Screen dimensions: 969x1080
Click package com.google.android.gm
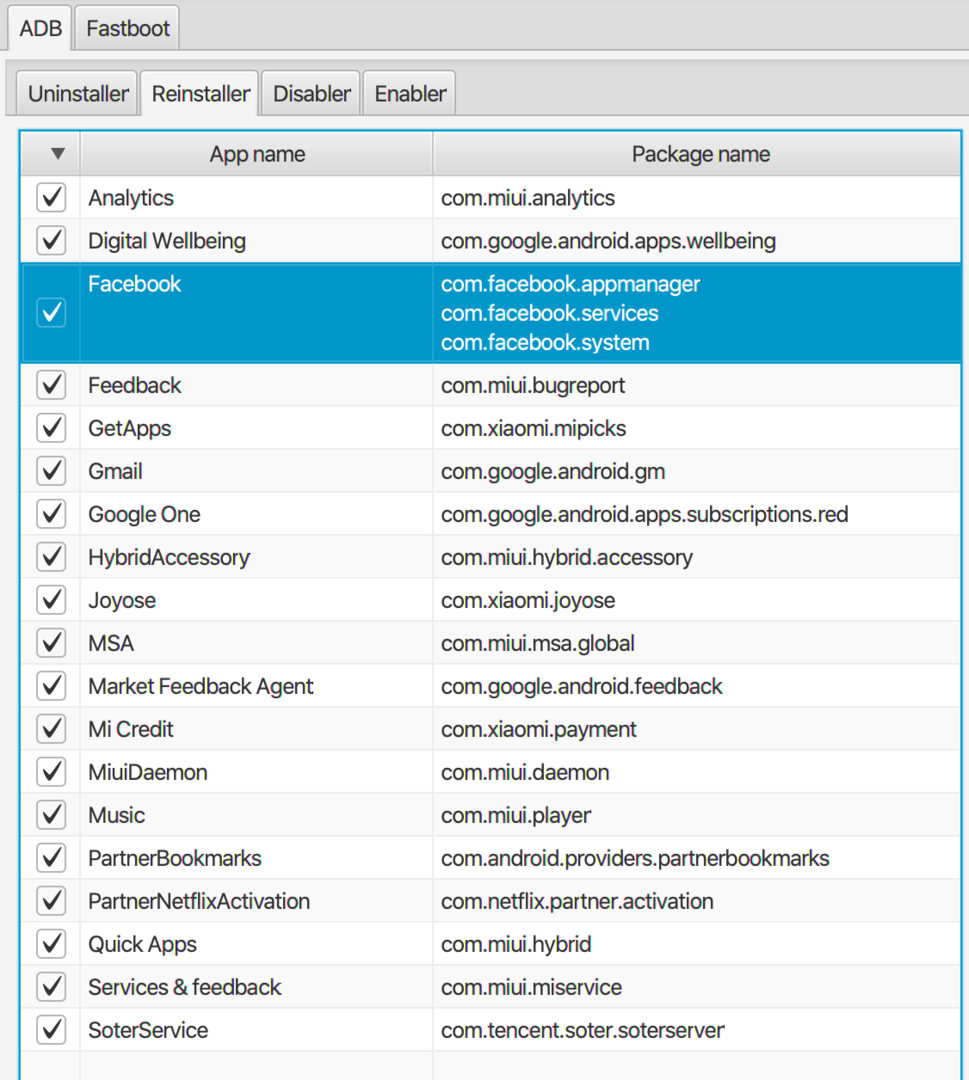click(x=553, y=472)
